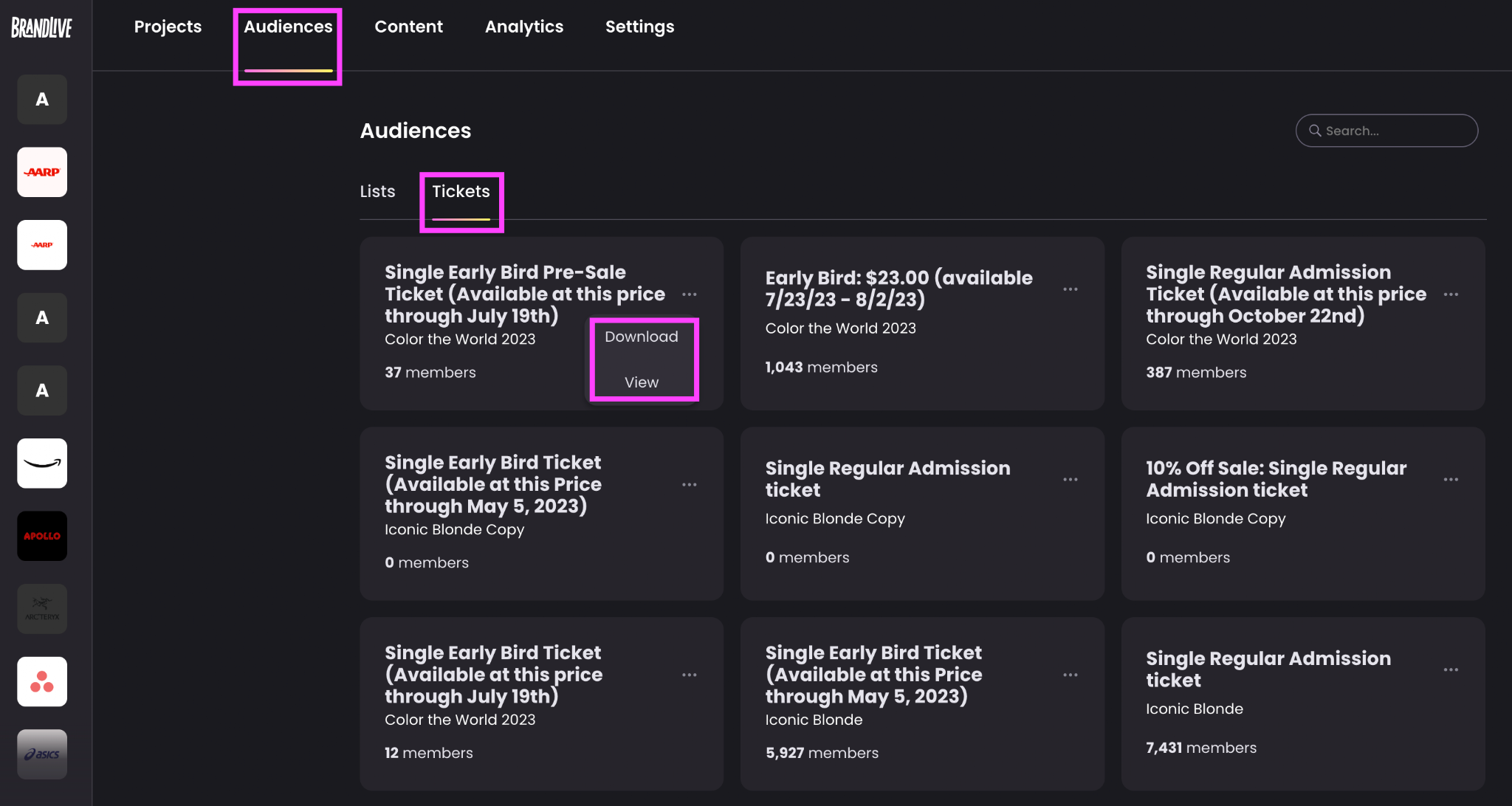Select the Arc'teryx account icon
Image resolution: width=1512 pixels, height=806 pixels.
[x=42, y=609]
